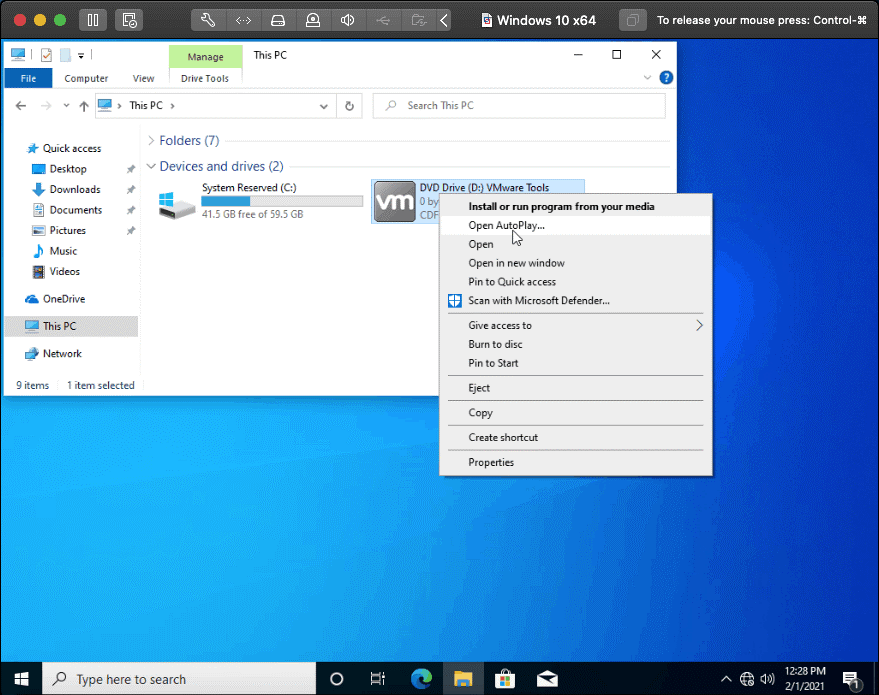This screenshot has width=879, height=695.
Task: Click the virtual hard disk icon
Action: tap(278, 20)
